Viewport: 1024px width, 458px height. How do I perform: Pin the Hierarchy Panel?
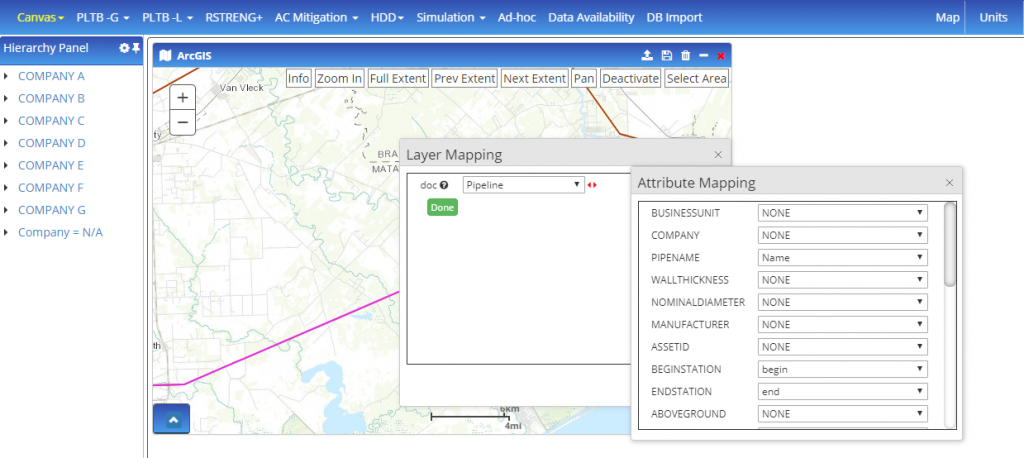(x=136, y=48)
